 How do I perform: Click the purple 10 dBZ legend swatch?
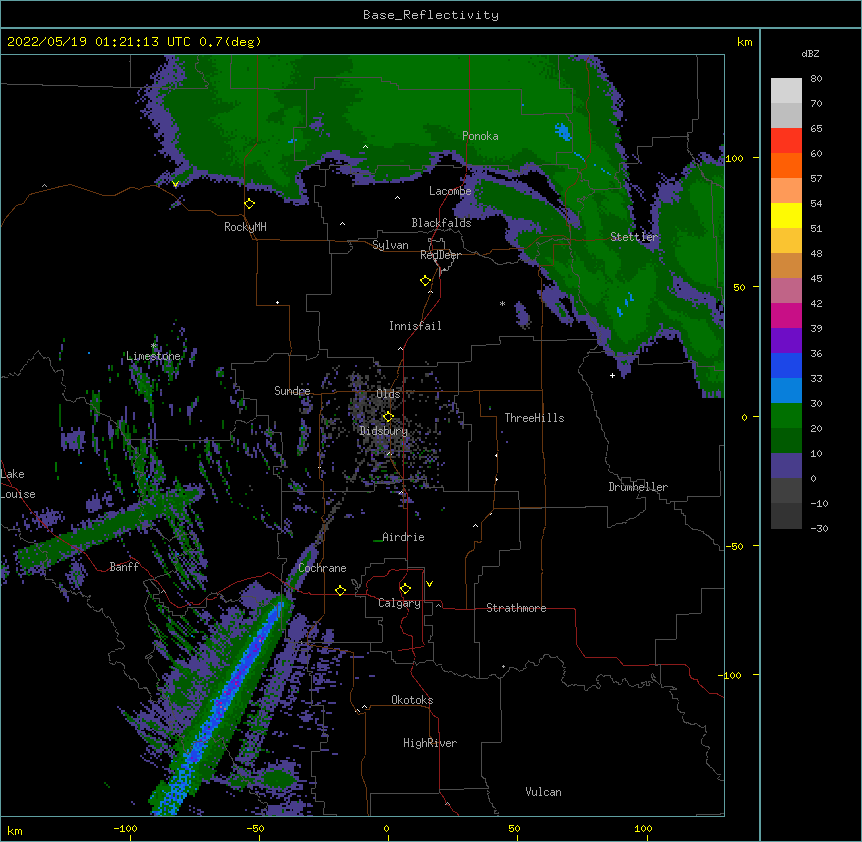(786, 466)
